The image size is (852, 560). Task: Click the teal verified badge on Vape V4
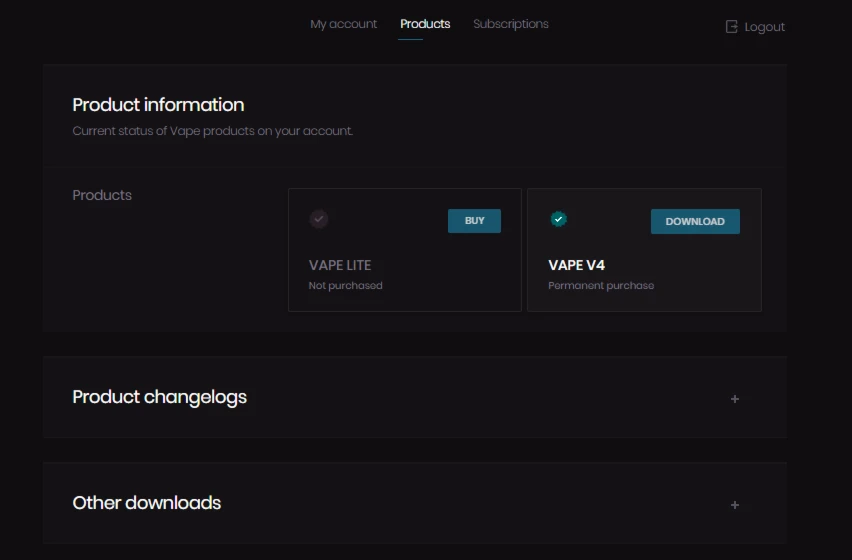tap(559, 219)
